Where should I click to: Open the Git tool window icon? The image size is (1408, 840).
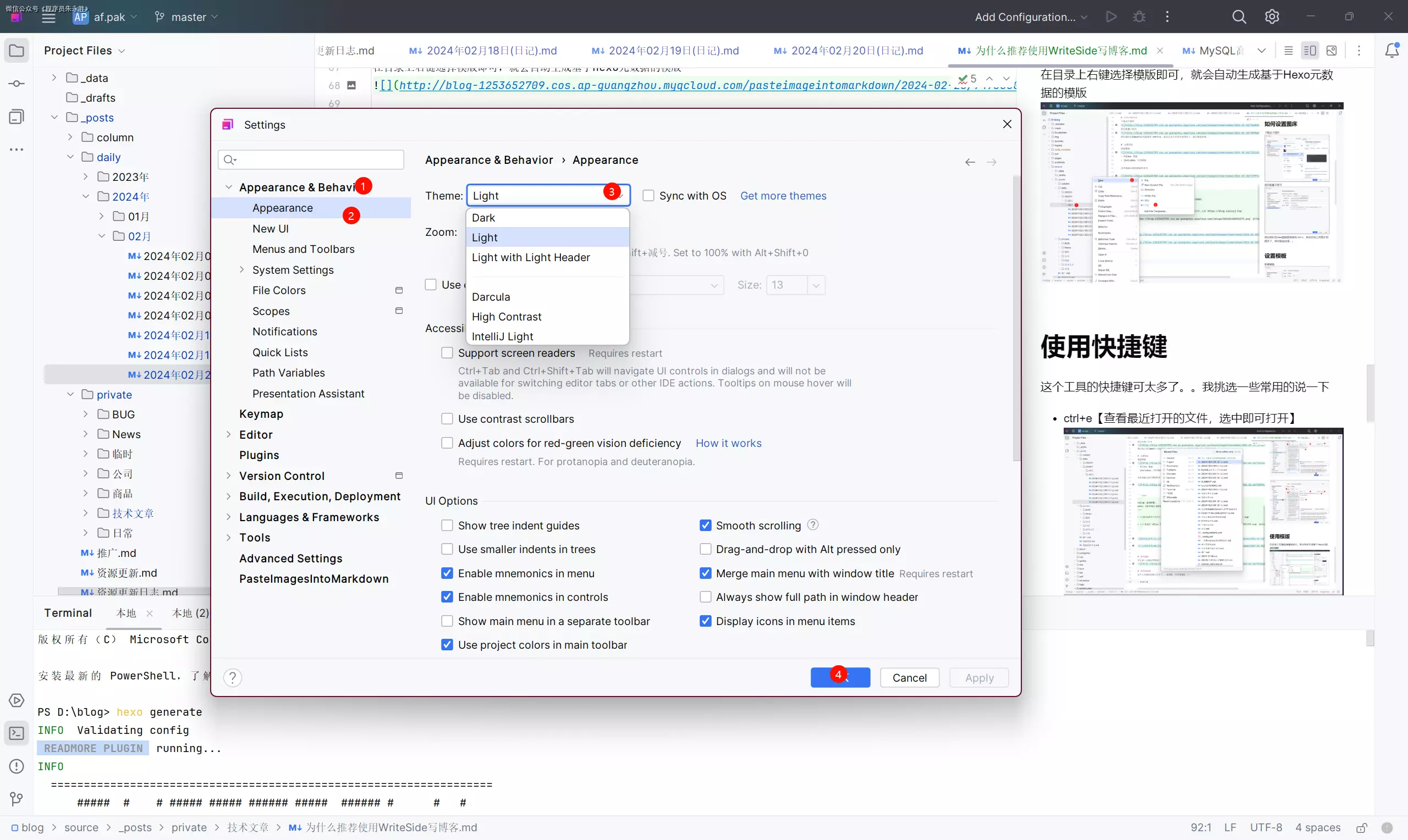(x=16, y=799)
